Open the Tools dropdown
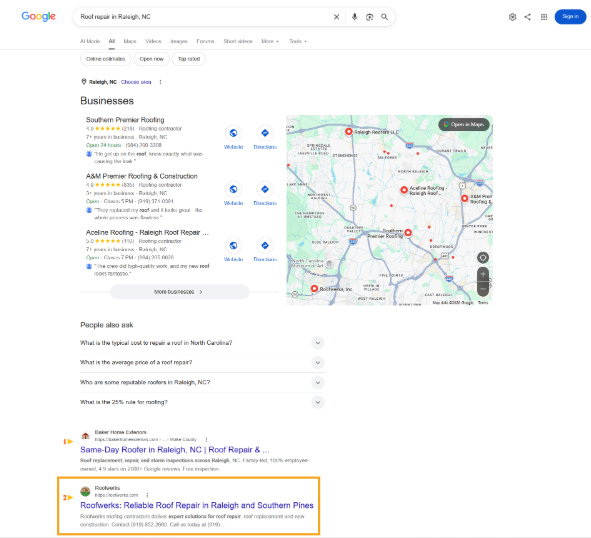The image size is (591, 538). (298, 41)
